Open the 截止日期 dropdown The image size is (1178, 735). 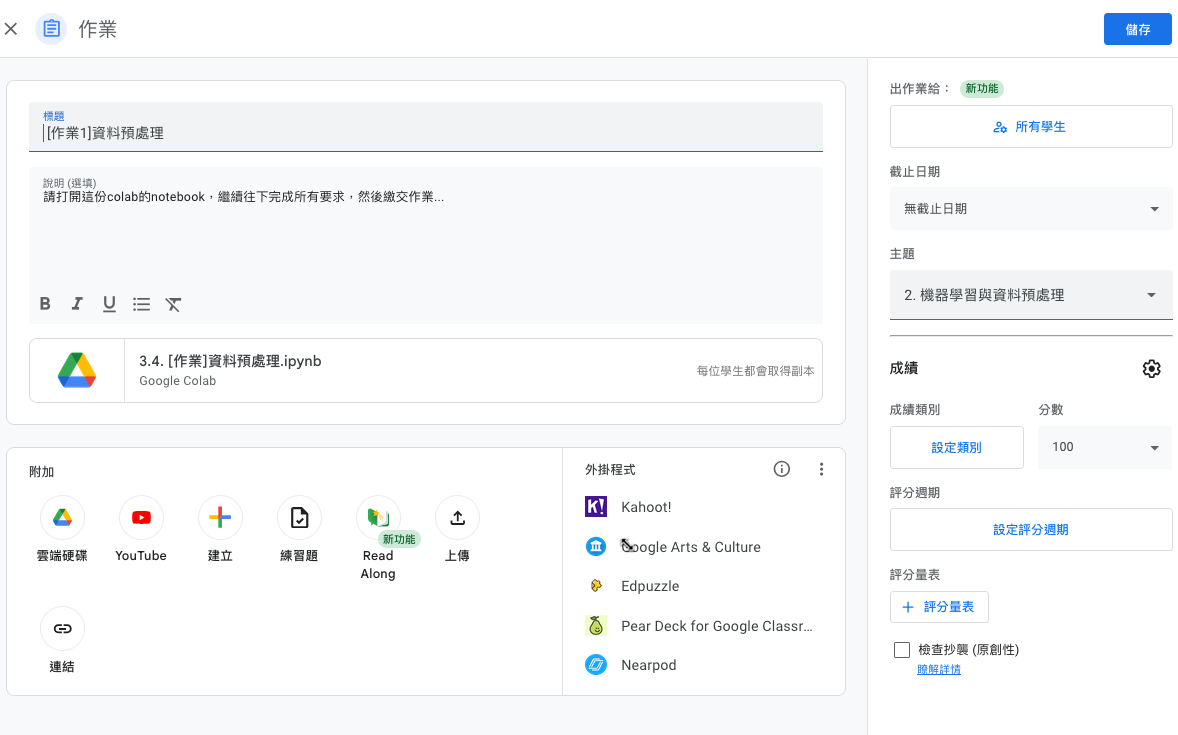(x=1031, y=208)
